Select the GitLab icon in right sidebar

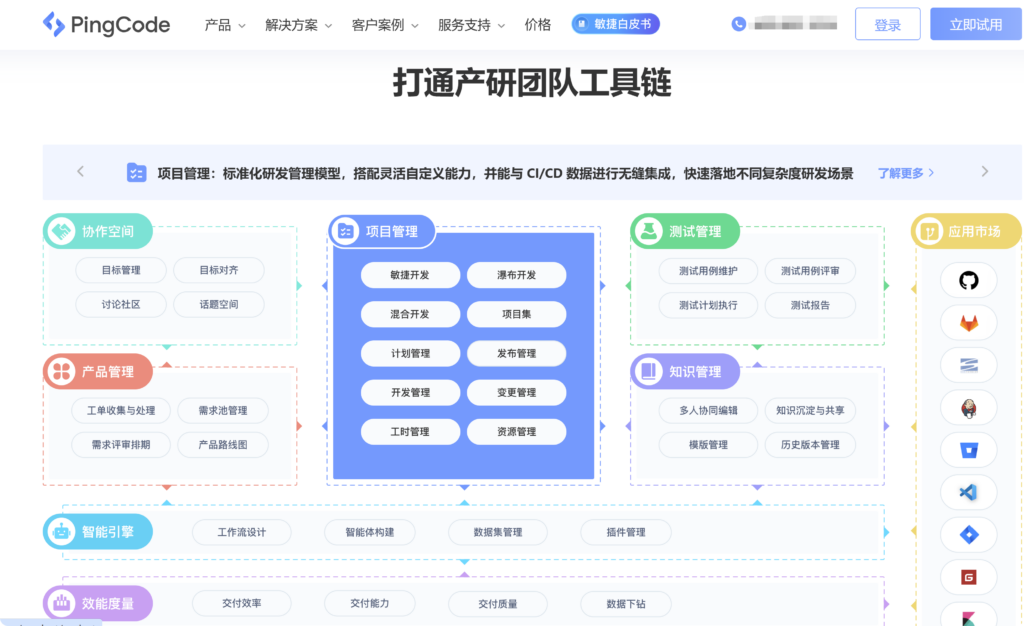point(967,323)
